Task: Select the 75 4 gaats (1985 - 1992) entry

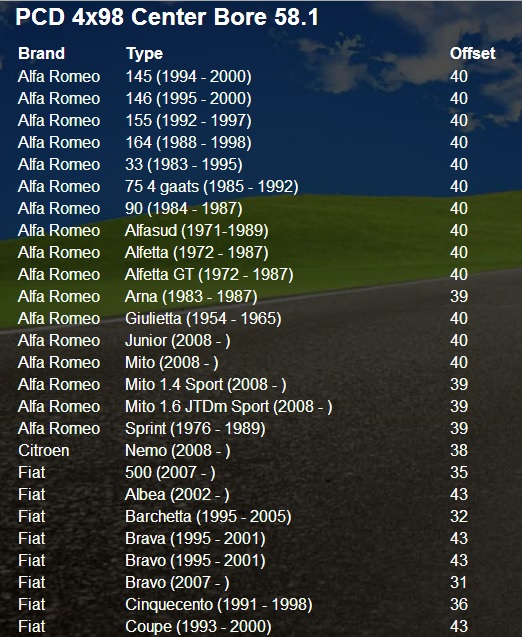Action: [212, 186]
